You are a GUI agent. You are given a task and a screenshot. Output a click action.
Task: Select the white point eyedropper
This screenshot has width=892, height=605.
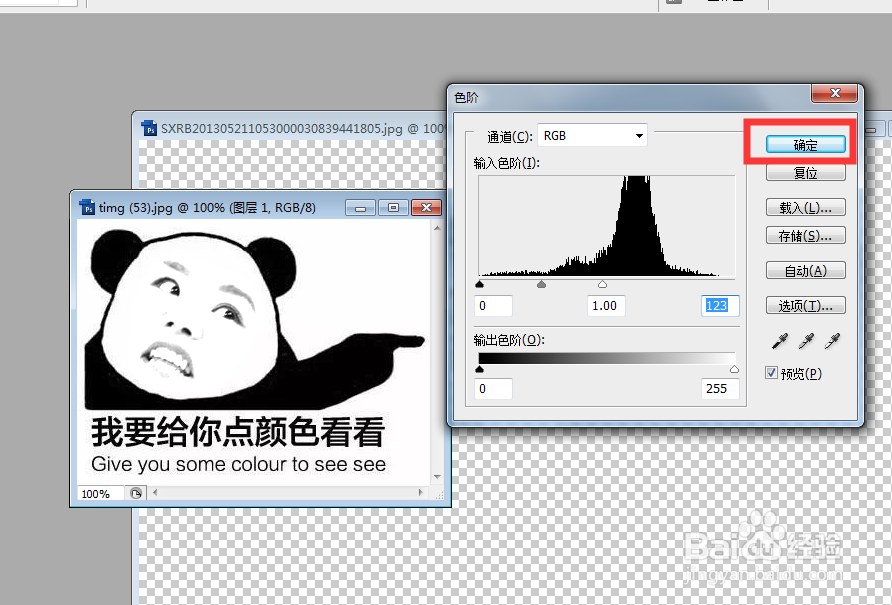832,341
